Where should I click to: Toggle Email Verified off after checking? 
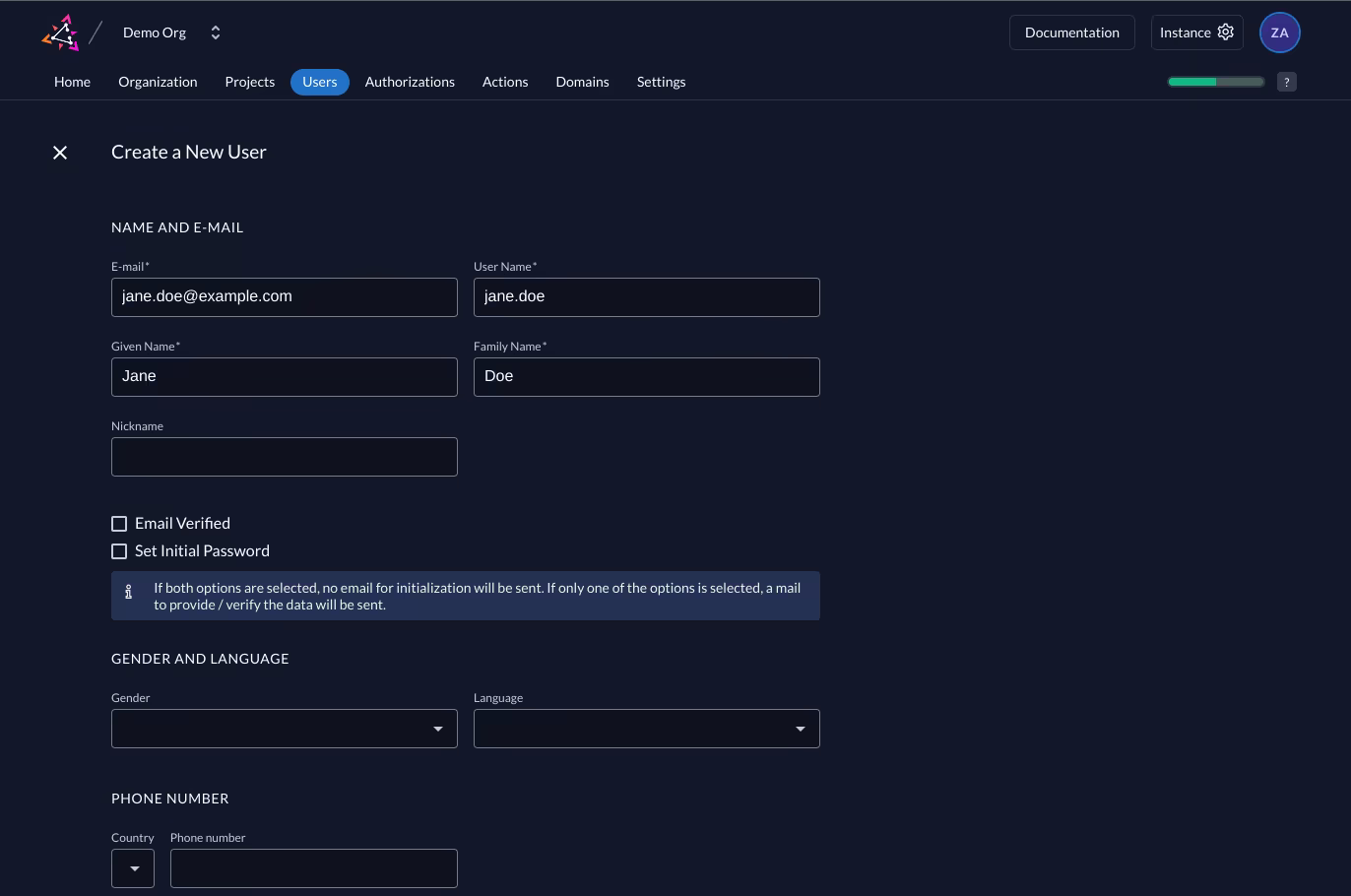click(x=119, y=523)
